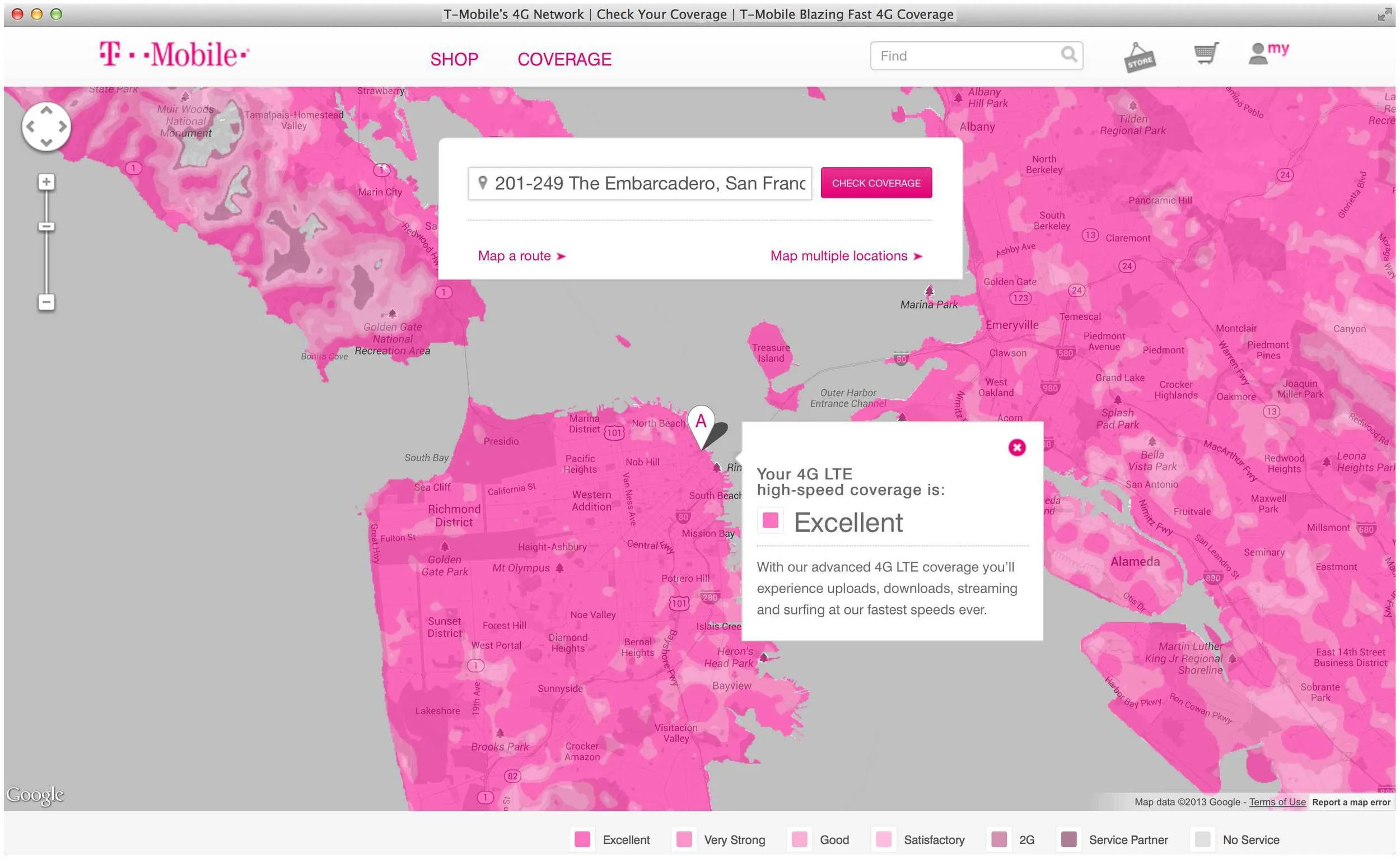Click the window's green zoom button
The image size is (1400, 862).
[x=56, y=14]
